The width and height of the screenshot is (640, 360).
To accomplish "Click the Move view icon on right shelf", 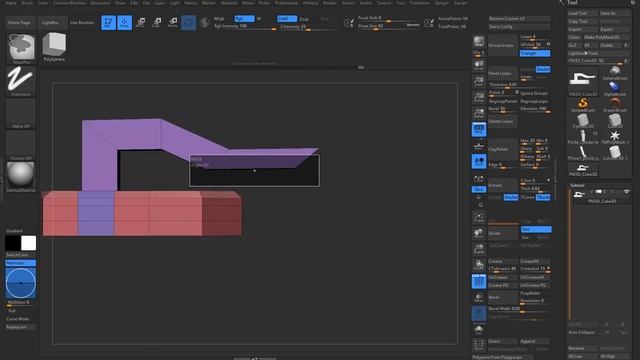I will coord(479,233).
